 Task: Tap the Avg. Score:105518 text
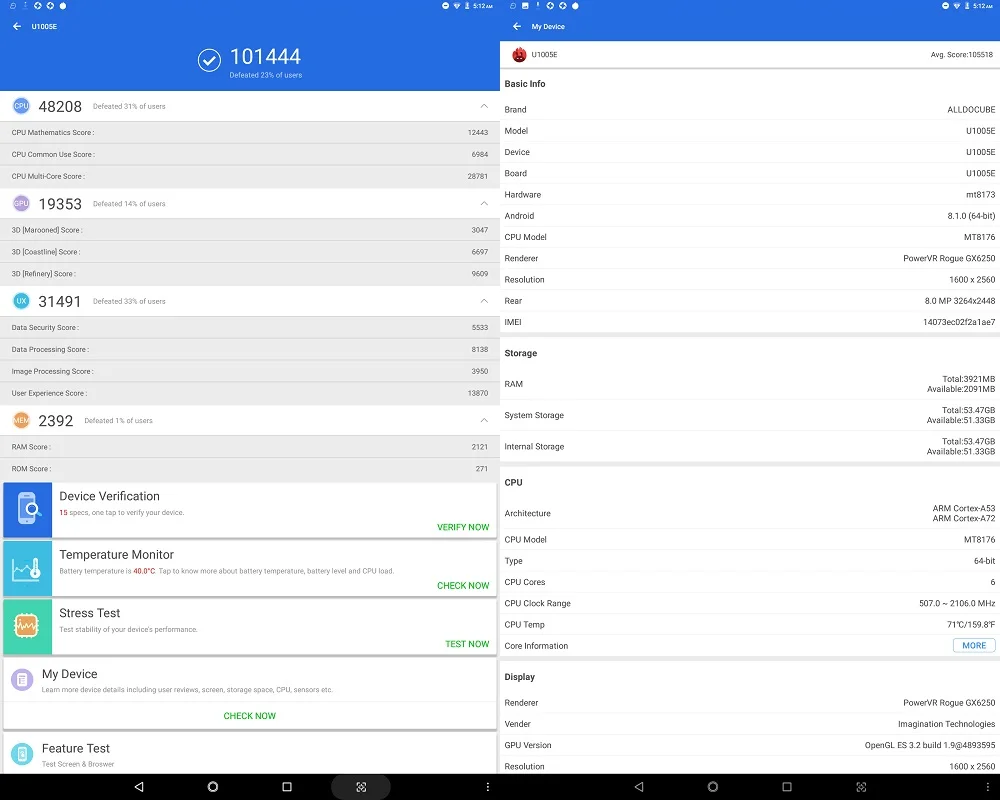pyautogui.click(x=961, y=55)
